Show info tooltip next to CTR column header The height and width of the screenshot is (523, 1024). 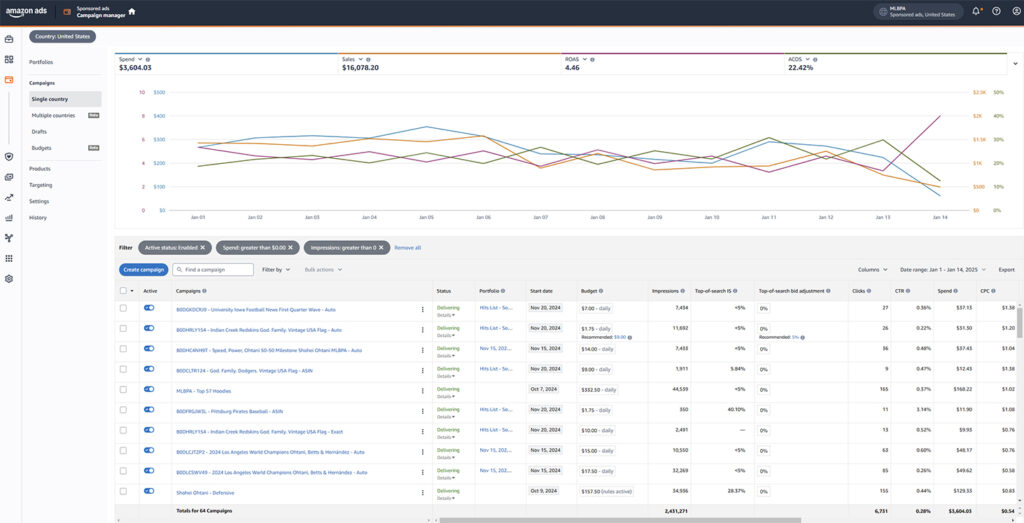[908, 291]
